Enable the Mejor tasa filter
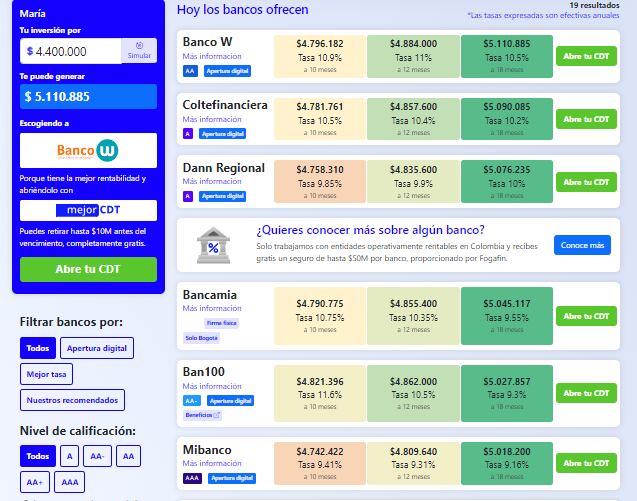 [46, 374]
